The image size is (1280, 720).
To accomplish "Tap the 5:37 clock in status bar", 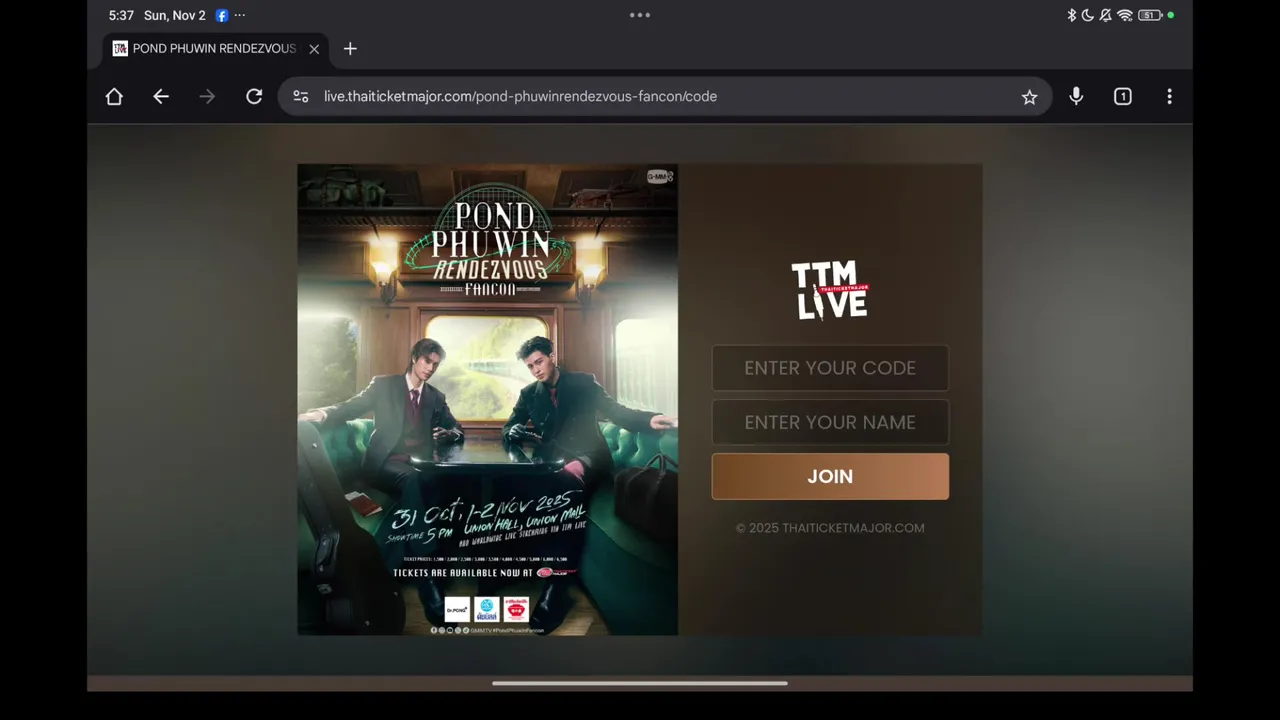I will tap(121, 15).
